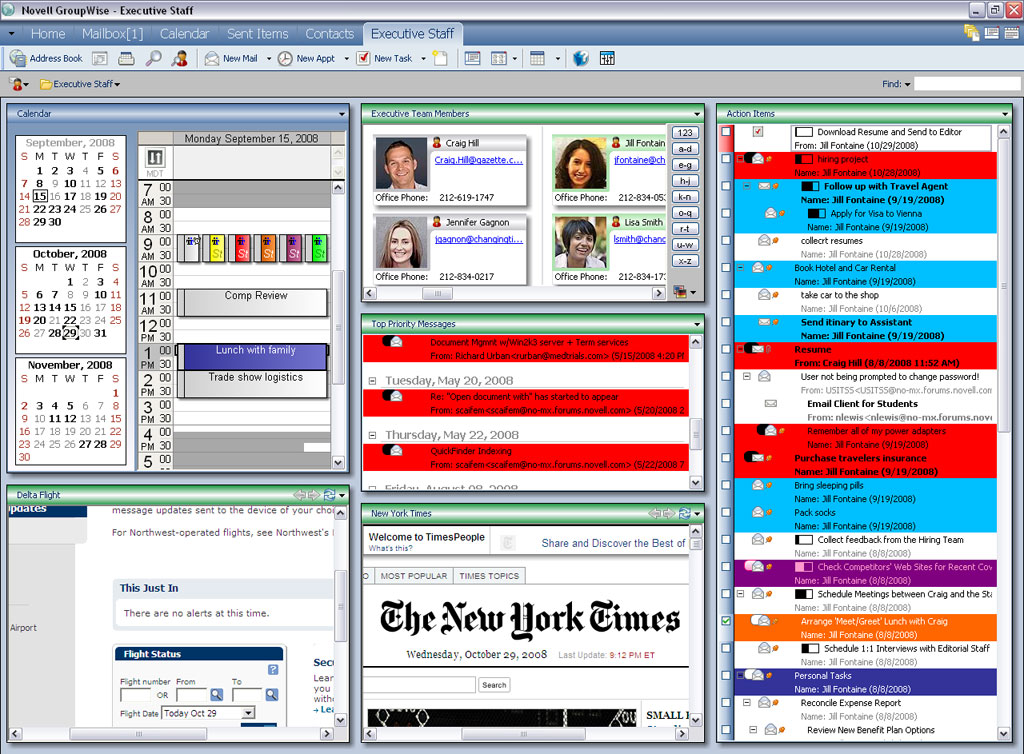Filter contacts with the k-n button
Screen dimensions: 1024x754
684,196
